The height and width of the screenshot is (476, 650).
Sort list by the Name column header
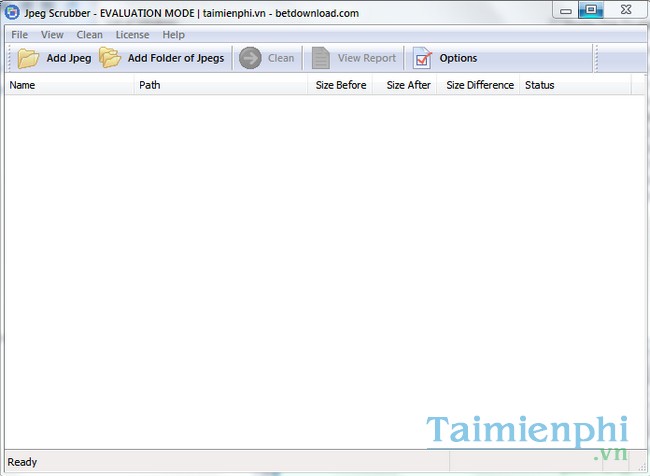[68, 85]
